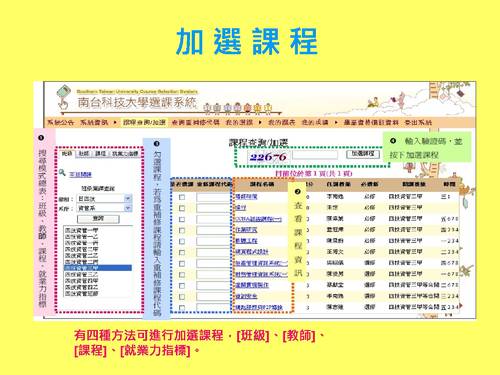The image size is (500, 375).
Task: Switch to the 班級 search tab
Action: click(67, 153)
